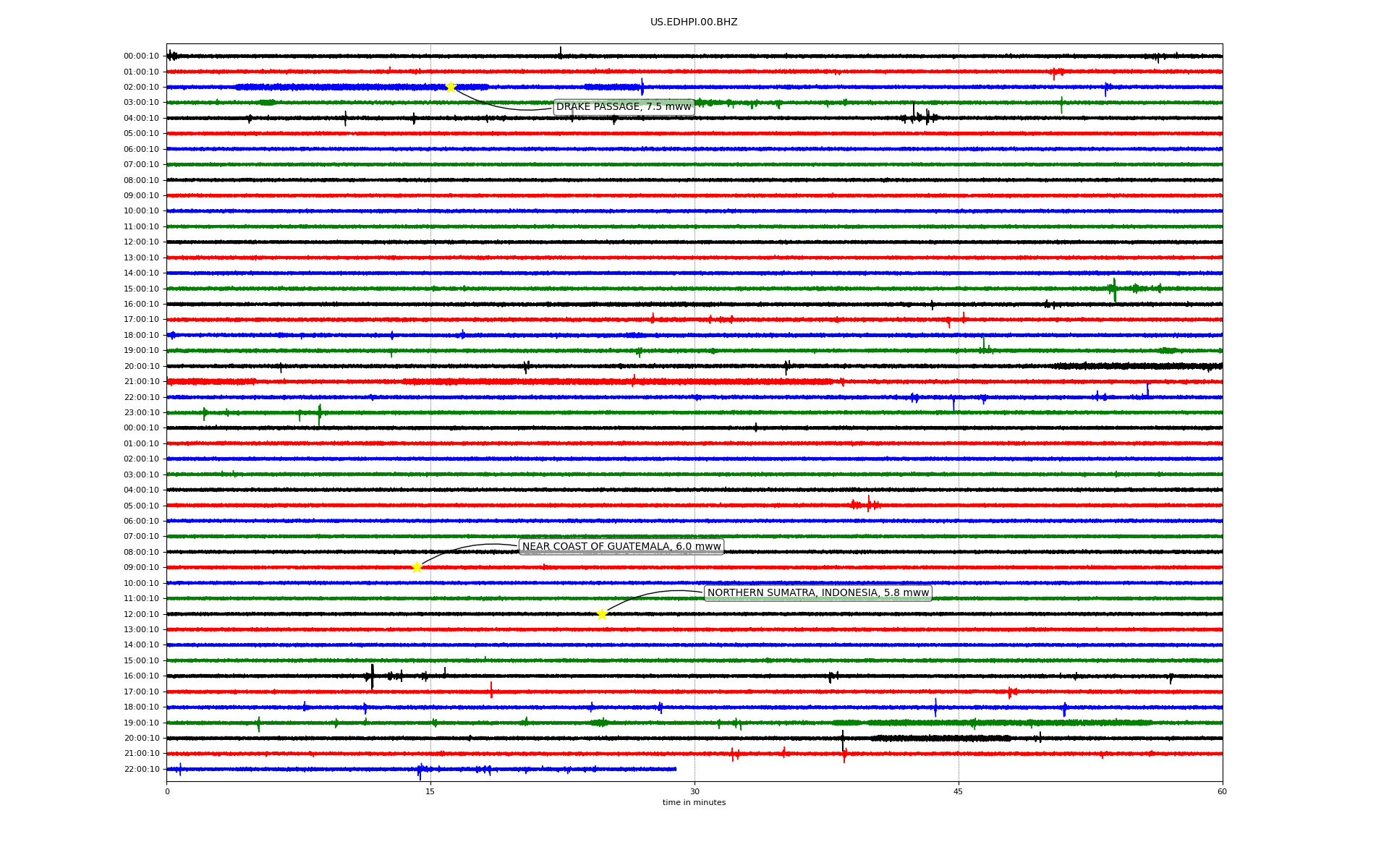Click the red burst on the lower 05:00:10 trace
This screenshot has width=1389, height=868.
point(867,505)
